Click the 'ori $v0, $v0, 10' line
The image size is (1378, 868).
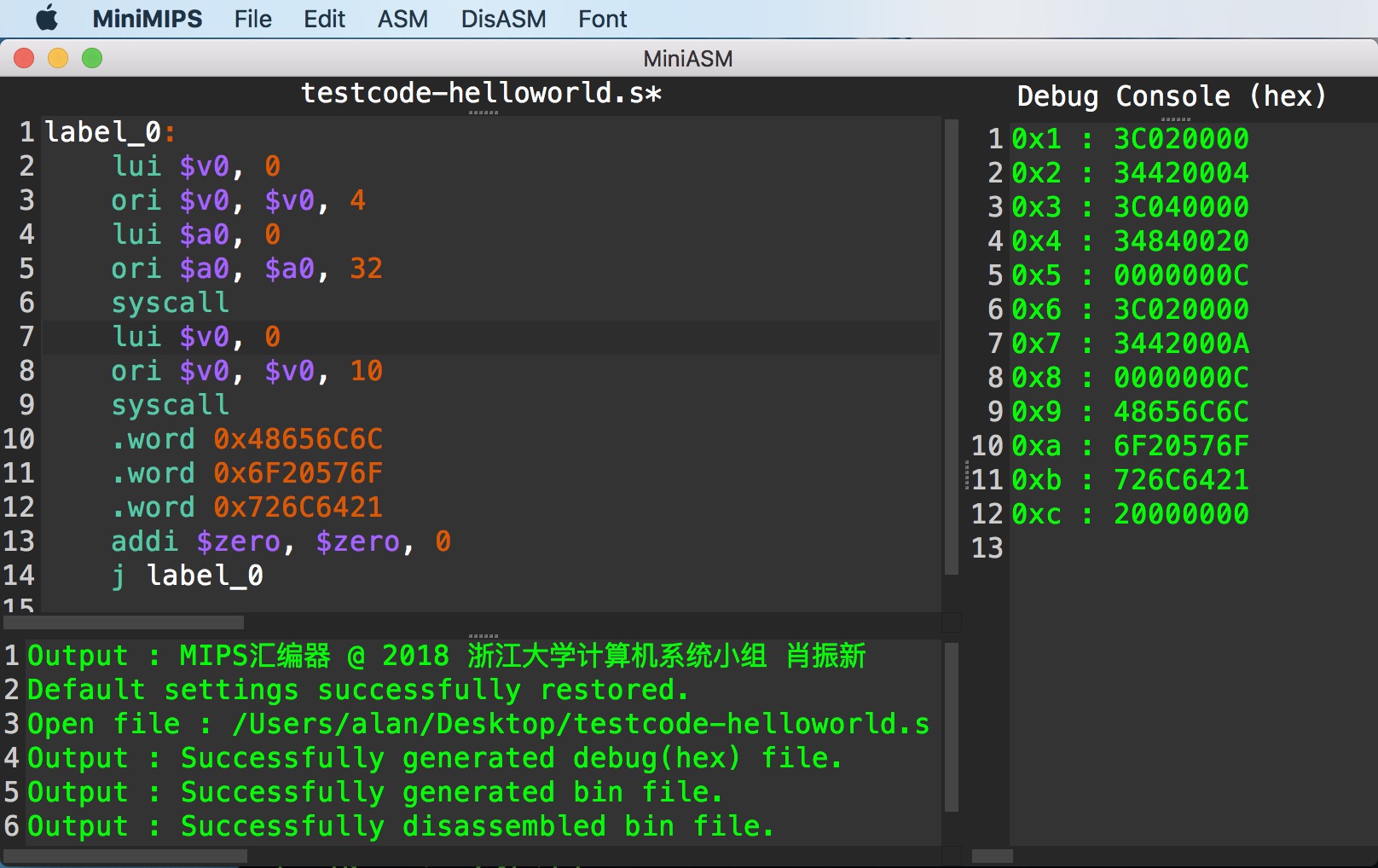(x=247, y=371)
